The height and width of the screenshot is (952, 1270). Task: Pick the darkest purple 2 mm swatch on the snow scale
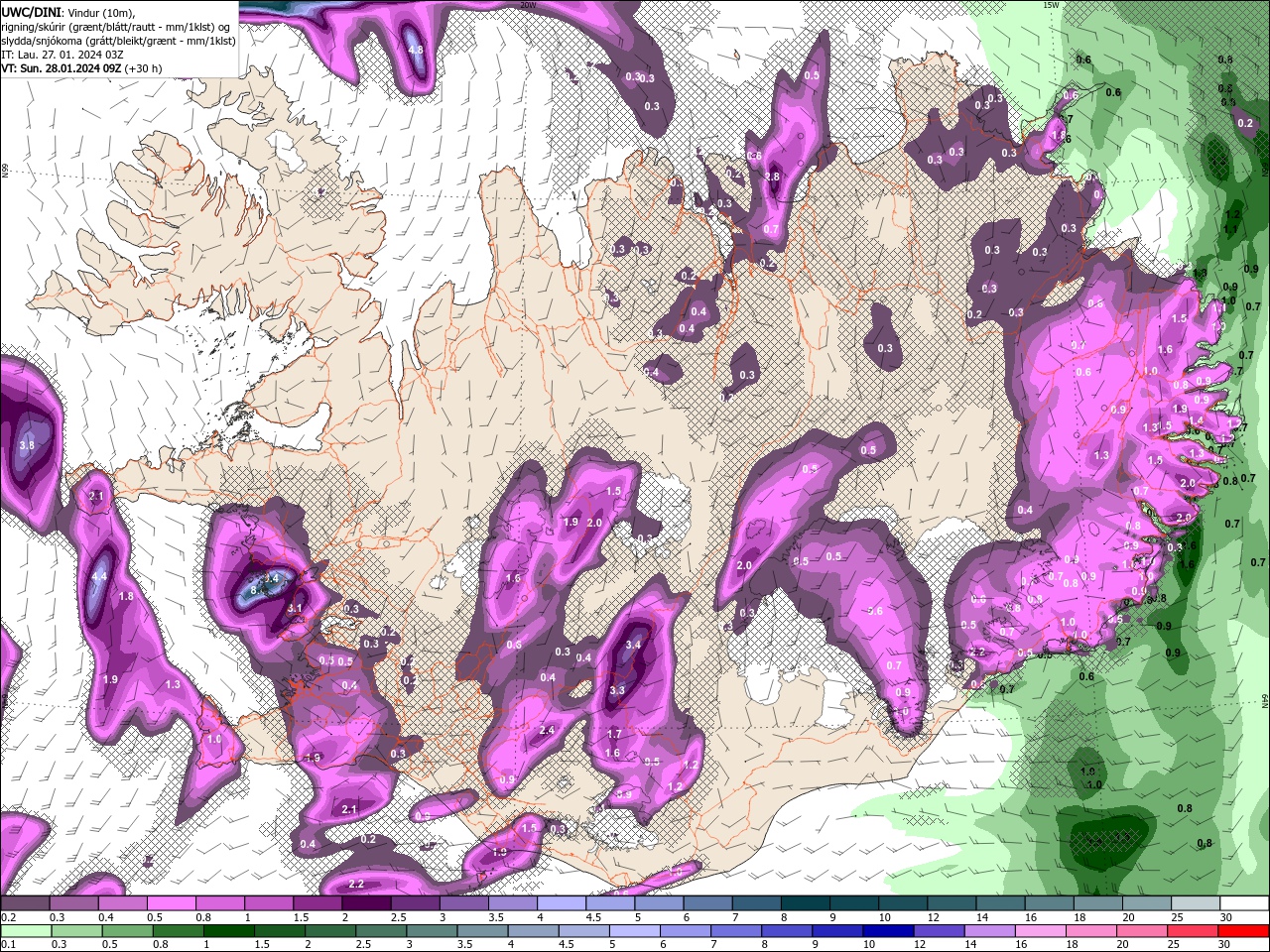click(x=366, y=903)
